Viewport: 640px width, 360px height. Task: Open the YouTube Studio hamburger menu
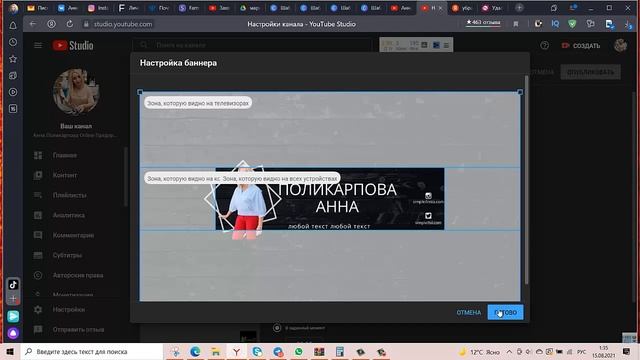(x=38, y=45)
